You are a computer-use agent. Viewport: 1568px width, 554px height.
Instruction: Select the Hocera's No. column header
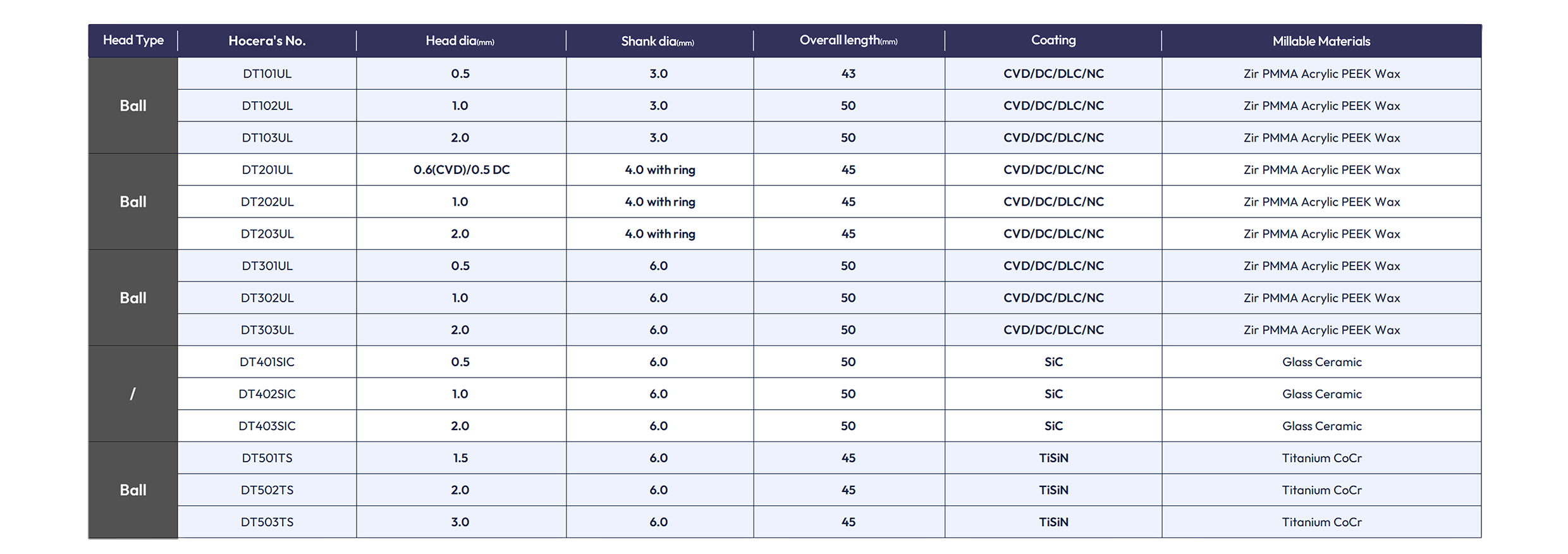pyautogui.click(x=267, y=41)
